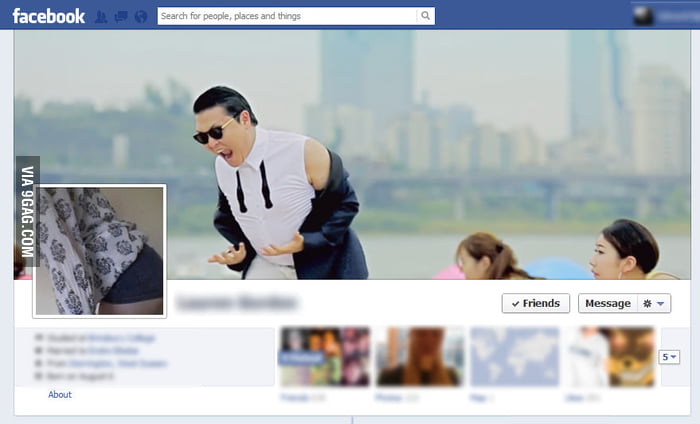Toggle the Friends checkmark button
The image size is (700, 424).
535,304
